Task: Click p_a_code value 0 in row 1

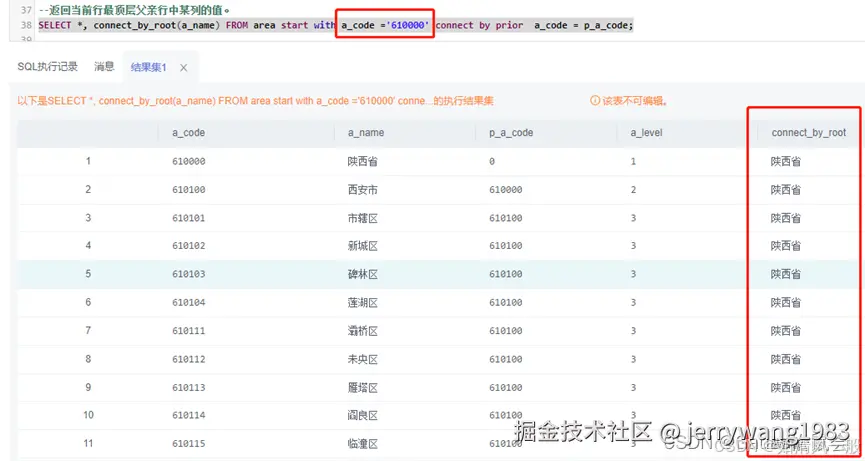Action: [x=492, y=162]
